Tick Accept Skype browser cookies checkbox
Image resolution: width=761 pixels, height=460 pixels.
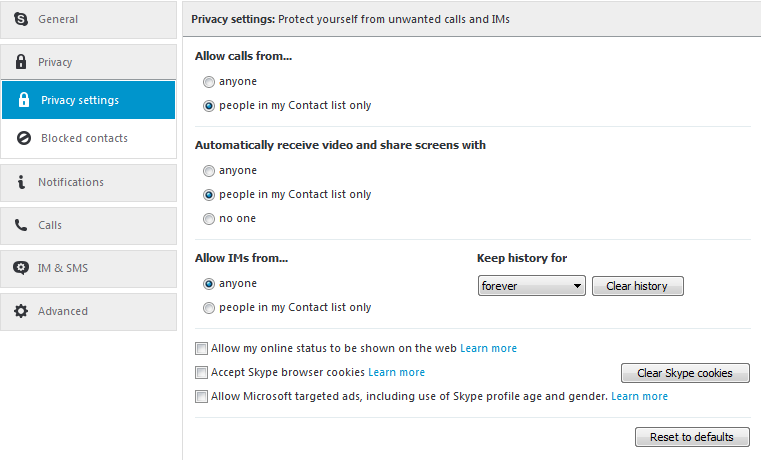pos(202,373)
